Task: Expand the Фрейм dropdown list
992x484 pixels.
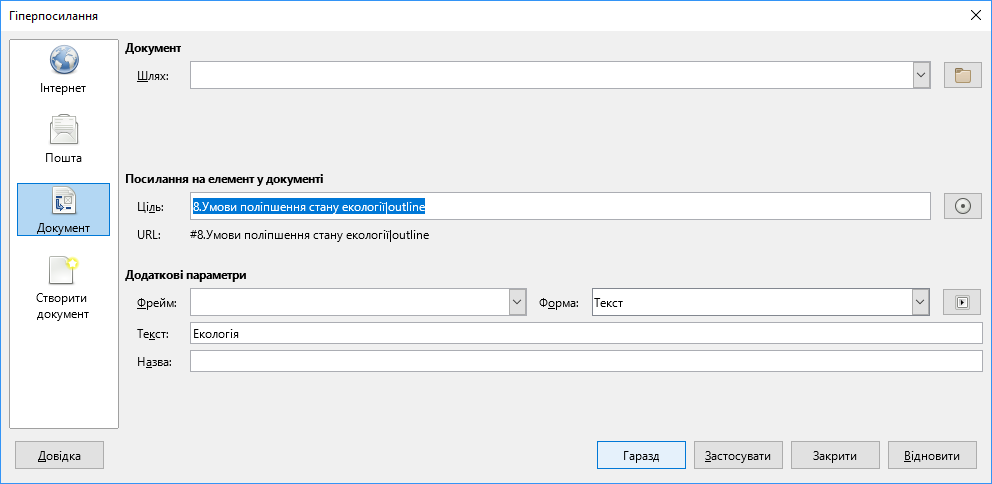Action: pos(518,302)
